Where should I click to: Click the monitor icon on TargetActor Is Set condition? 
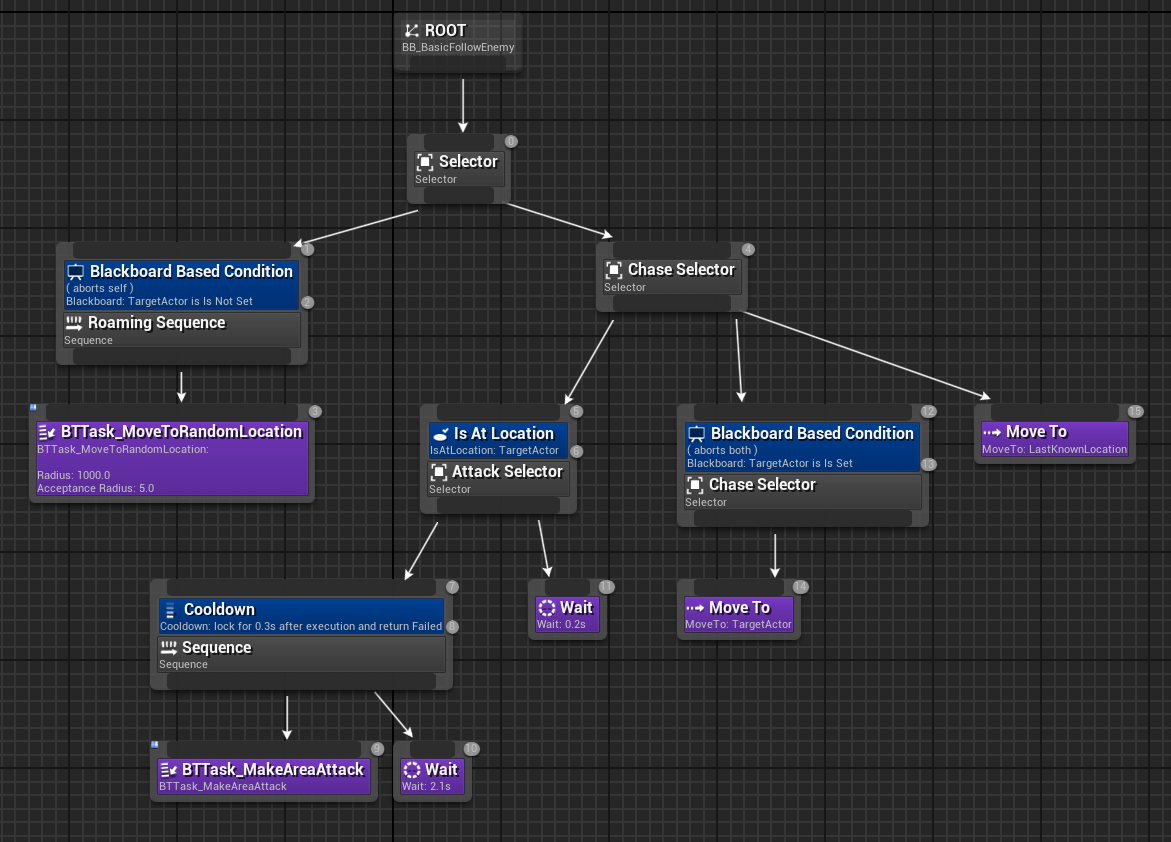(696, 434)
